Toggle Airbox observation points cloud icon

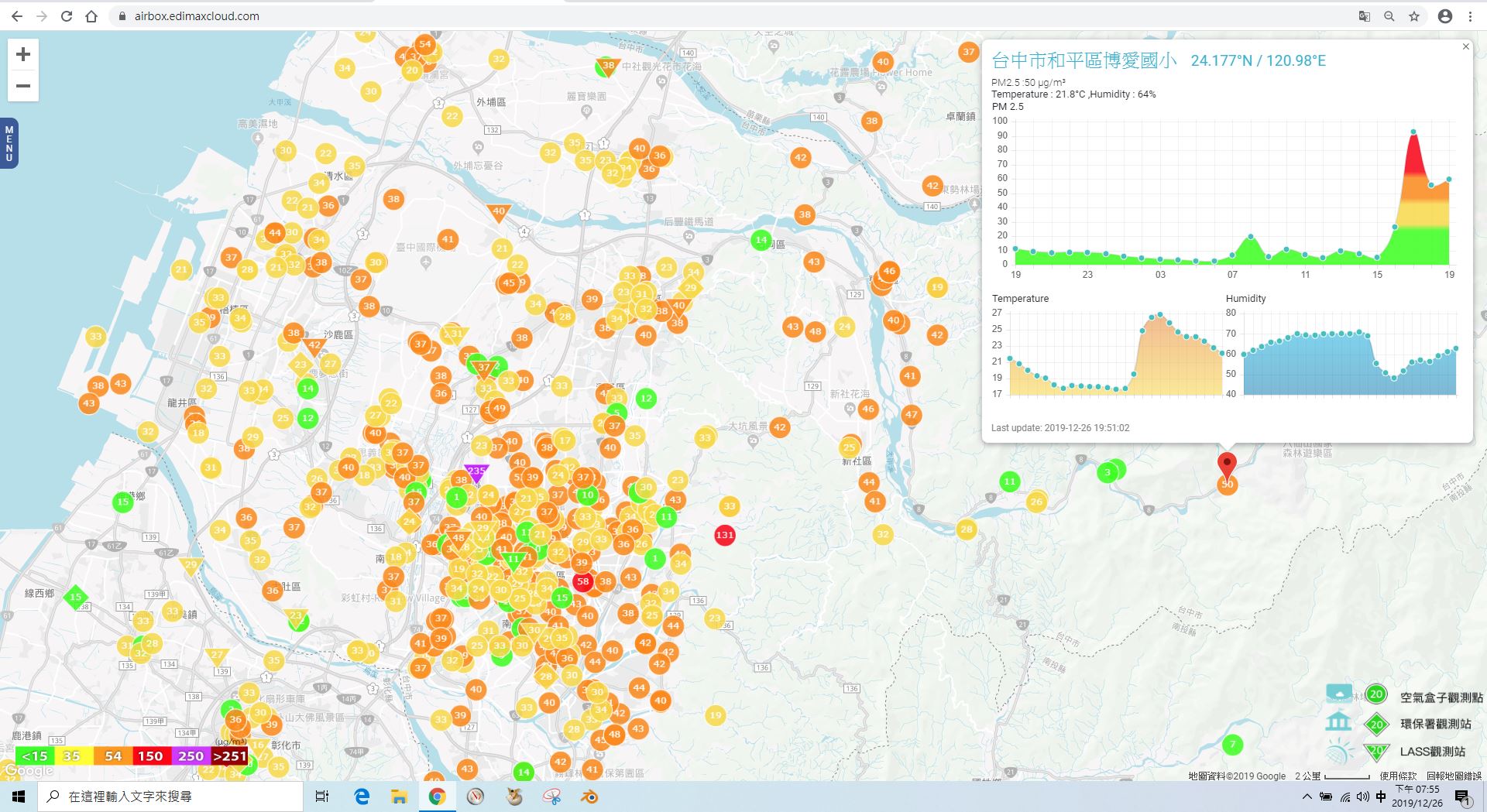point(1339,694)
